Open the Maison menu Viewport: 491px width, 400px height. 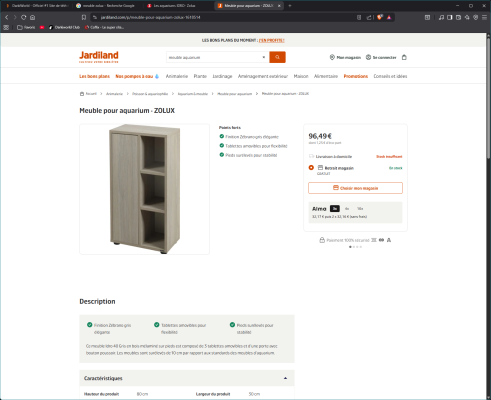pos(301,76)
